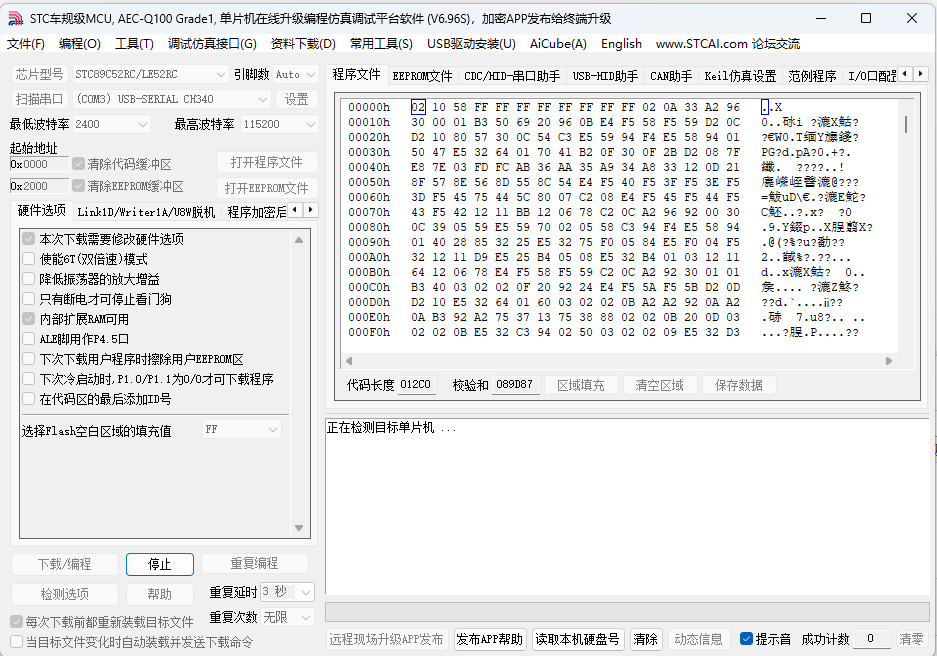Screen dimensions: 937x656
Task: Switch to Link1D/Writer1A/U8W脱机 tab
Action: [x=146, y=212]
